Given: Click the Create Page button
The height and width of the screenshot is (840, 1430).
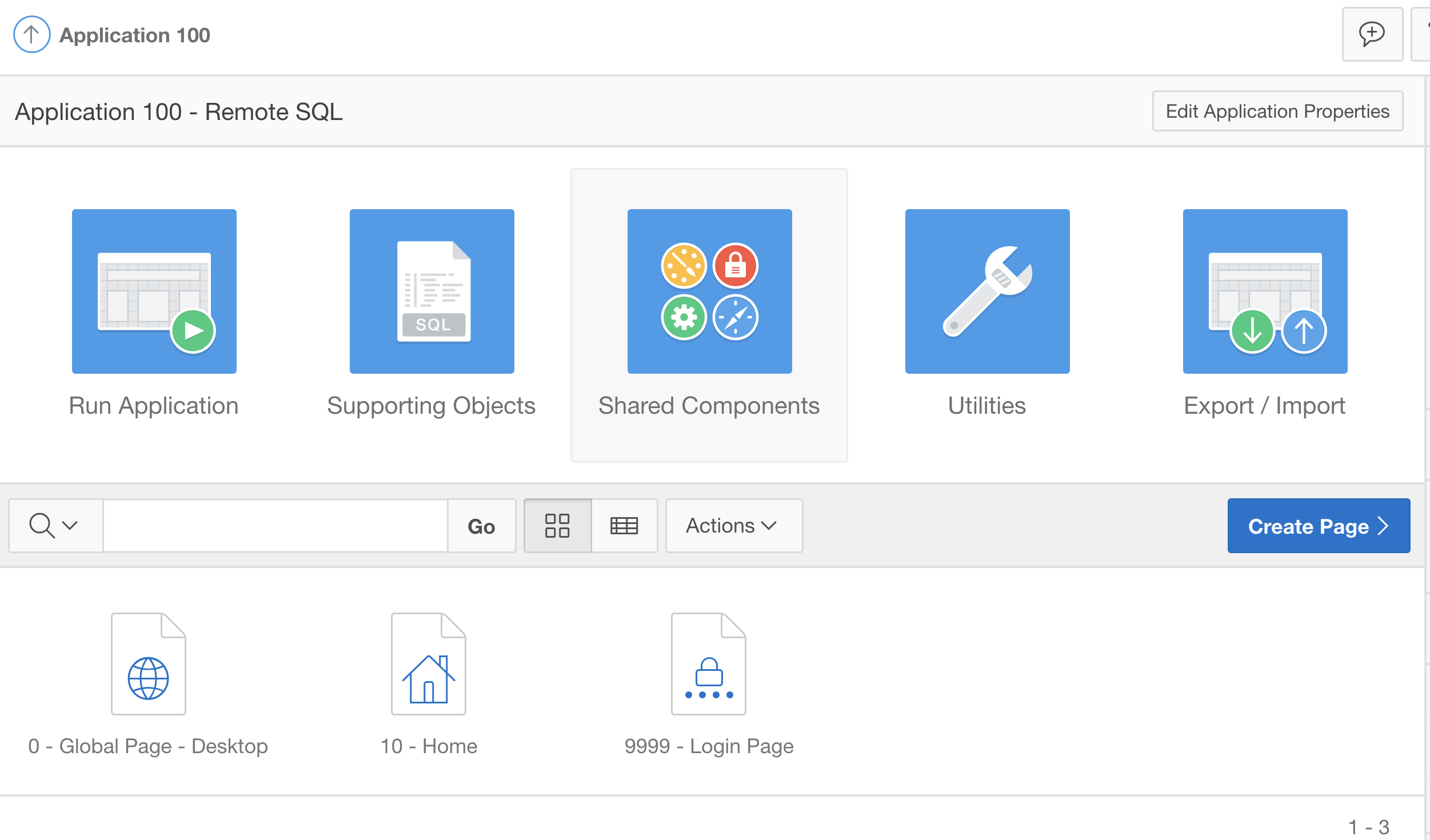Looking at the screenshot, I should pos(1318,526).
